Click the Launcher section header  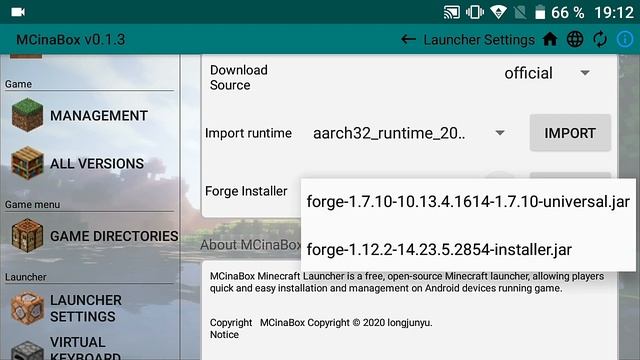pos(25,277)
